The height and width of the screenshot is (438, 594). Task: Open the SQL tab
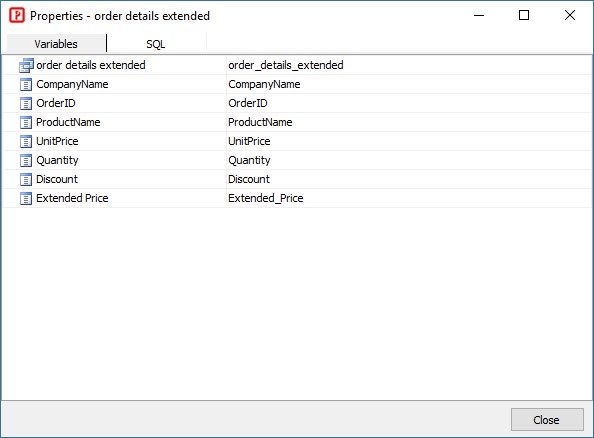pyautogui.click(x=156, y=44)
